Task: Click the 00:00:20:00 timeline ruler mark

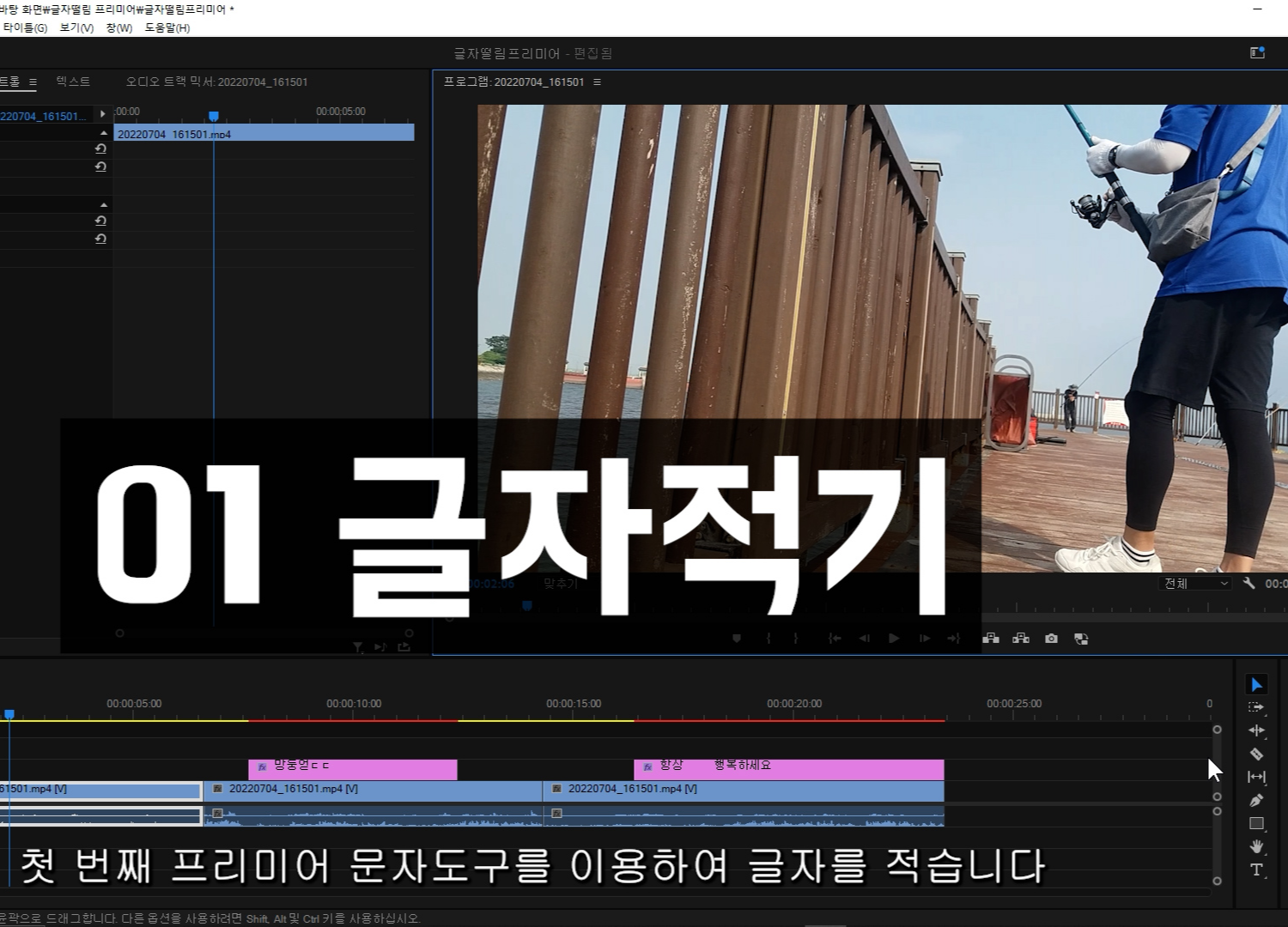Action: point(794,703)
